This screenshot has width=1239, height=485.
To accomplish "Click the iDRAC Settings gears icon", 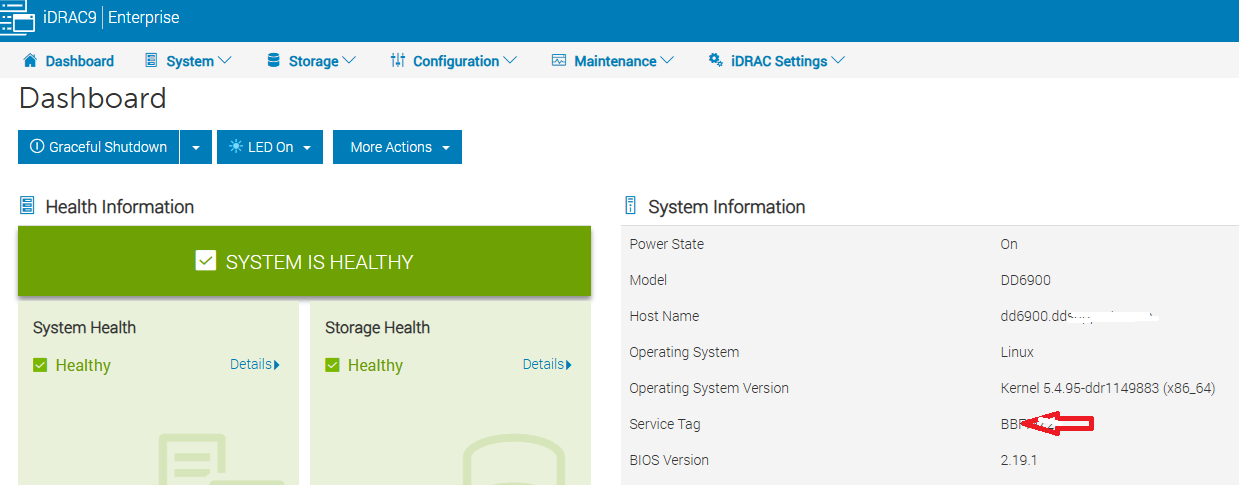I will coord(715,61).
